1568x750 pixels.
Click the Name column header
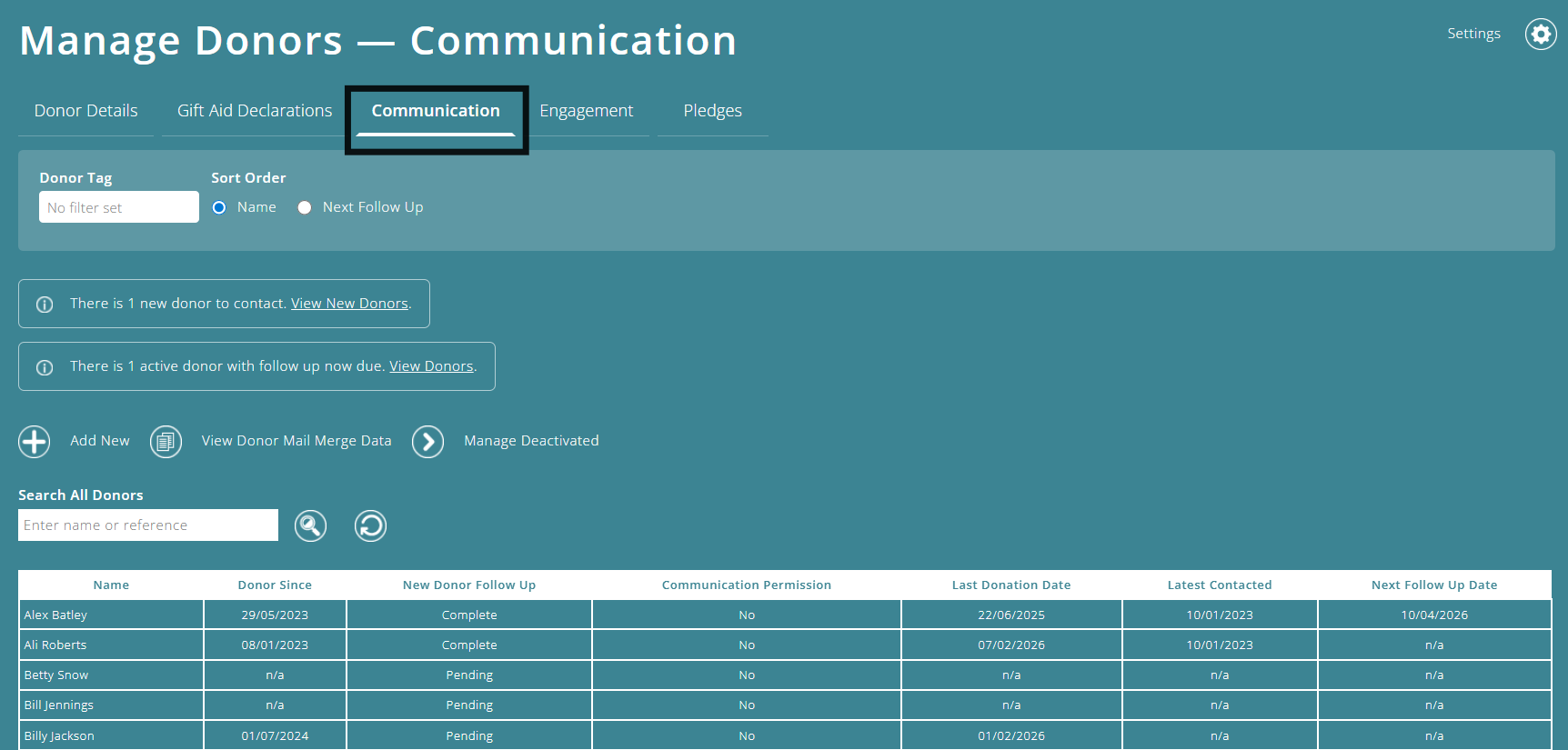(x=111, y=585)
